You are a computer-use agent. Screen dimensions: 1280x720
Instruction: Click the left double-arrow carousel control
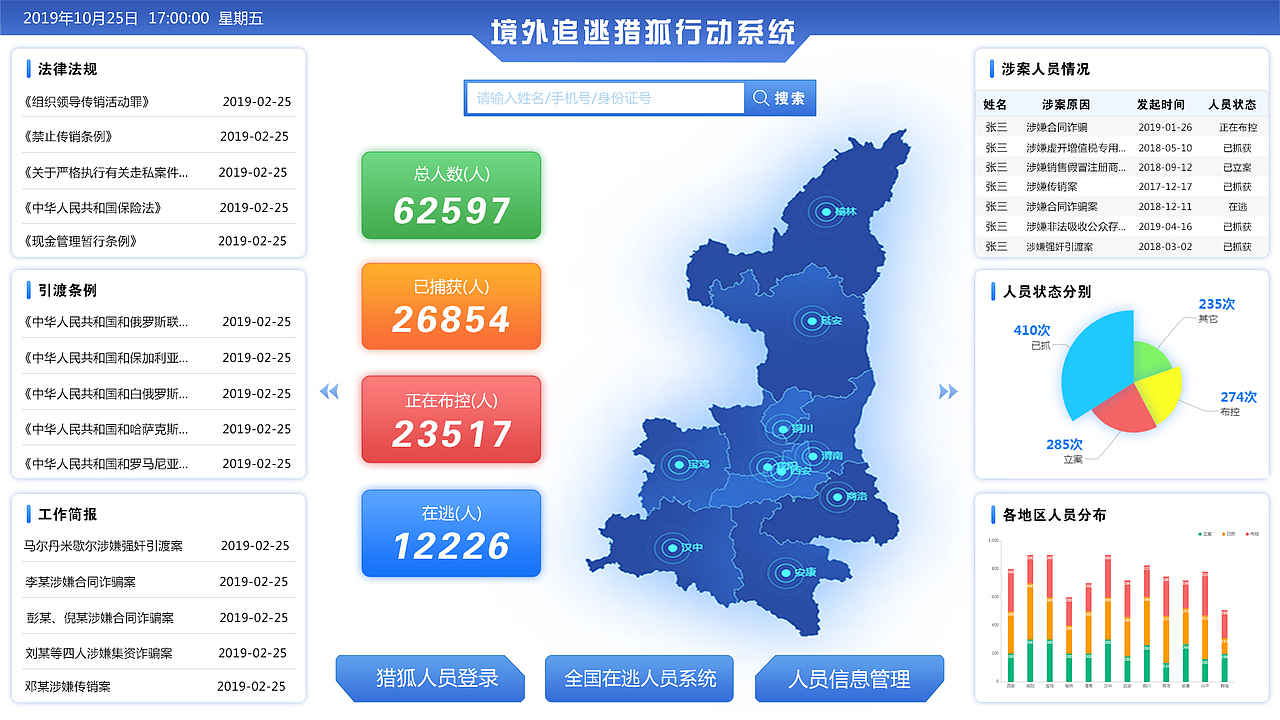coord(329,392)
